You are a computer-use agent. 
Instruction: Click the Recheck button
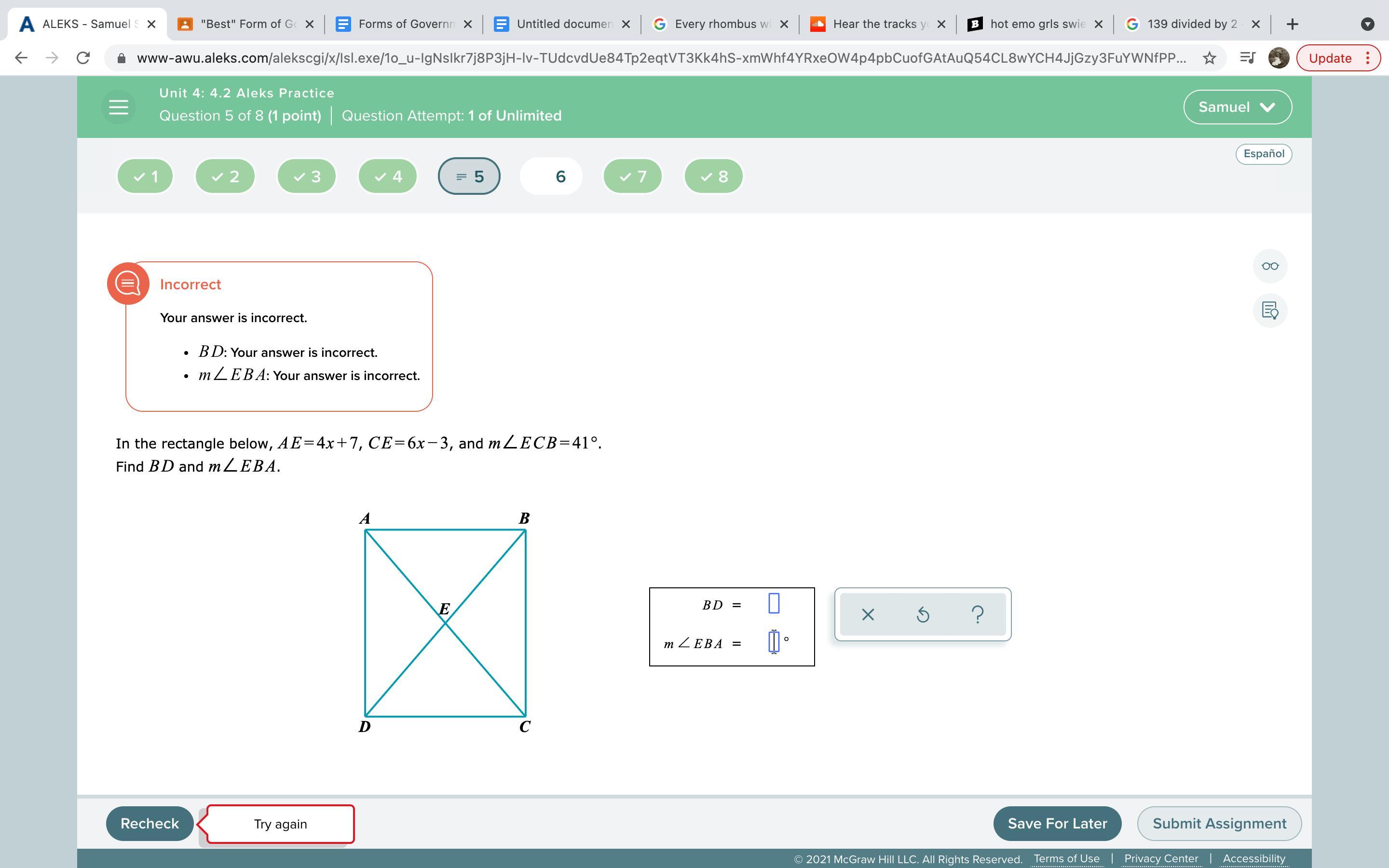tap(149, 823)
